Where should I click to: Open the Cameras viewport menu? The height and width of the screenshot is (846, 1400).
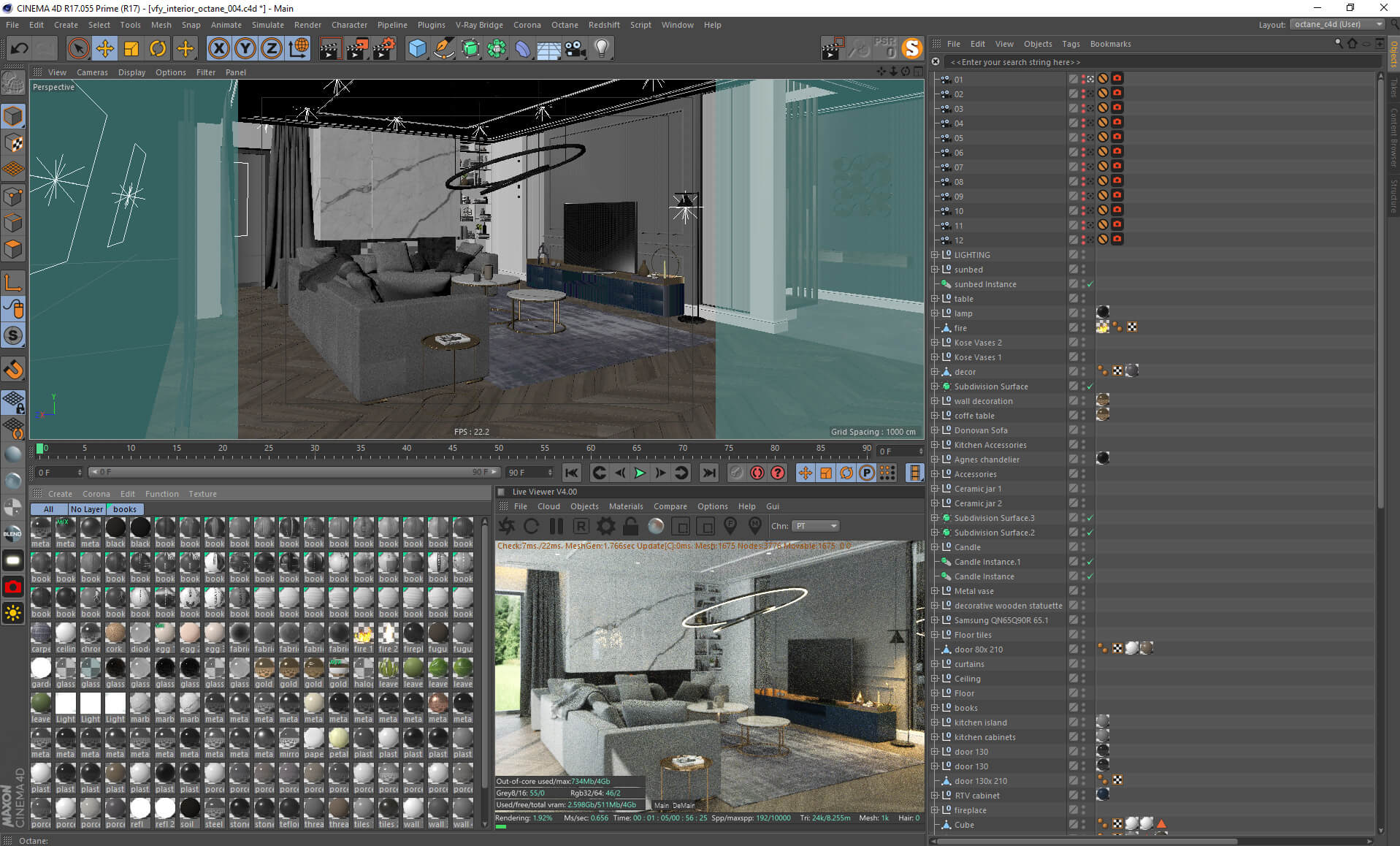(x=92, y=72)
